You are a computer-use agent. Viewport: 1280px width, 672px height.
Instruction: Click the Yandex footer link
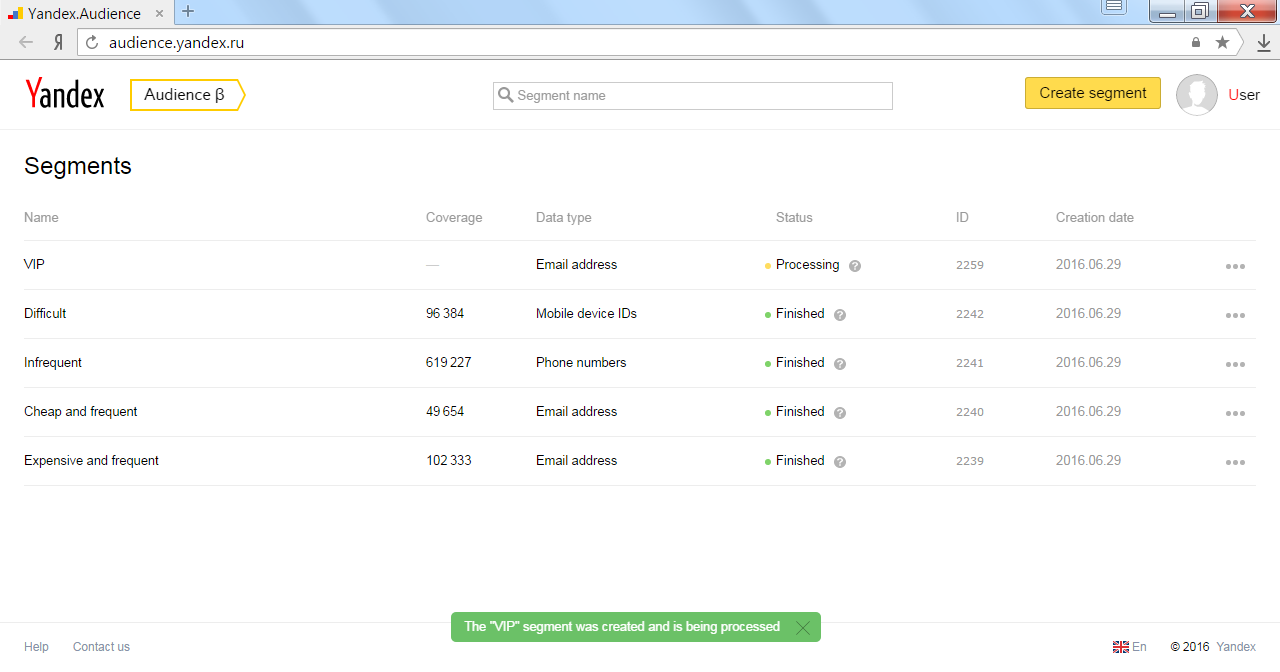1236,647
